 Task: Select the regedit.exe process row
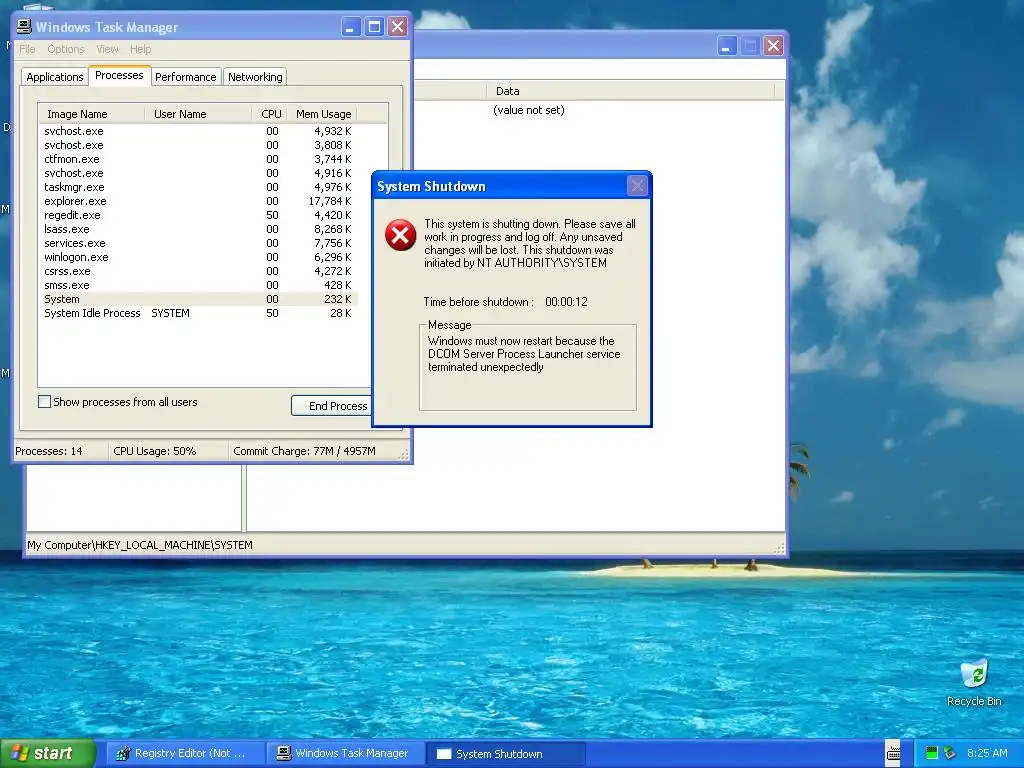198,215
